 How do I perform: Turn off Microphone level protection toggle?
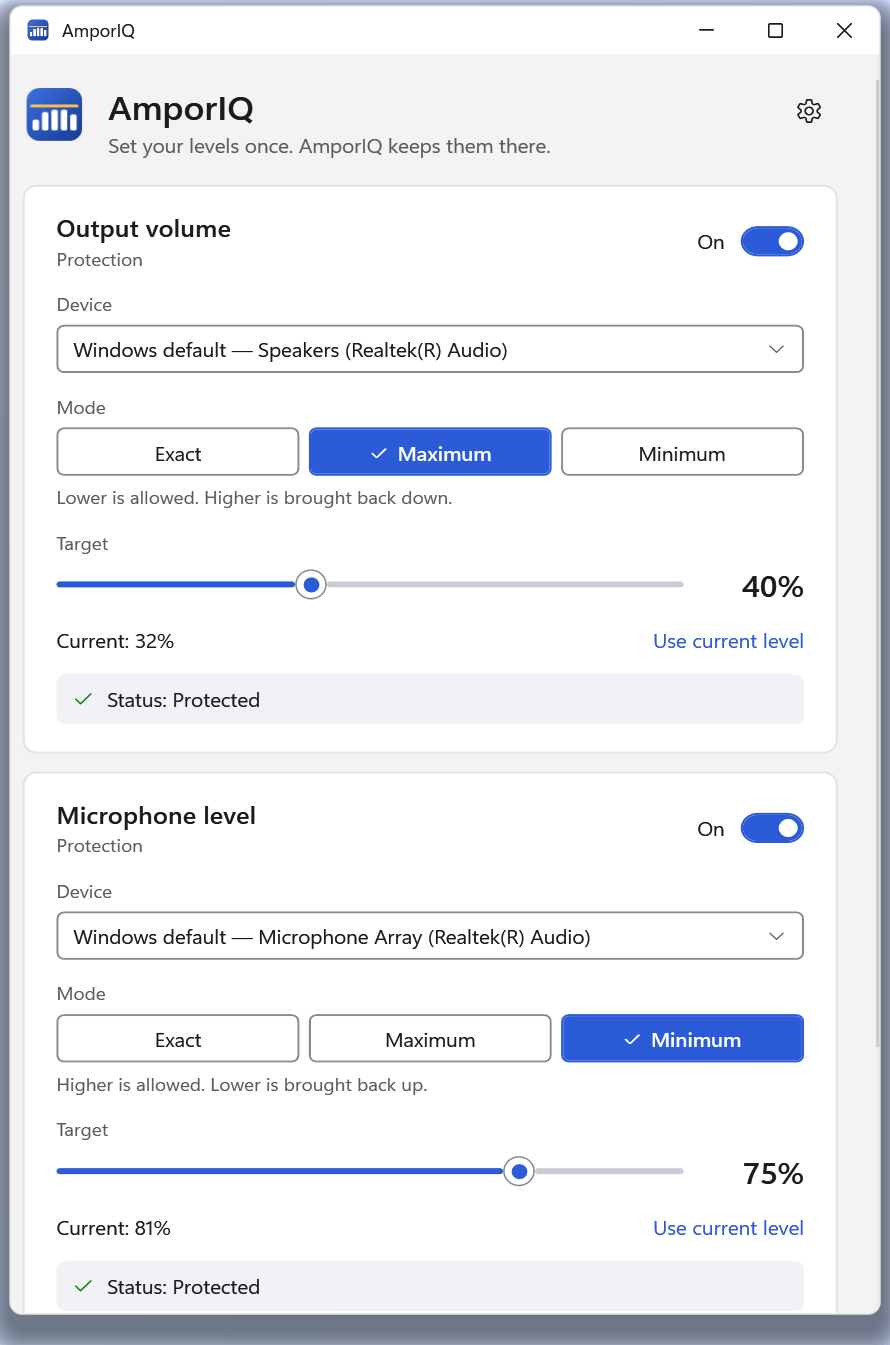pos(772,828)
